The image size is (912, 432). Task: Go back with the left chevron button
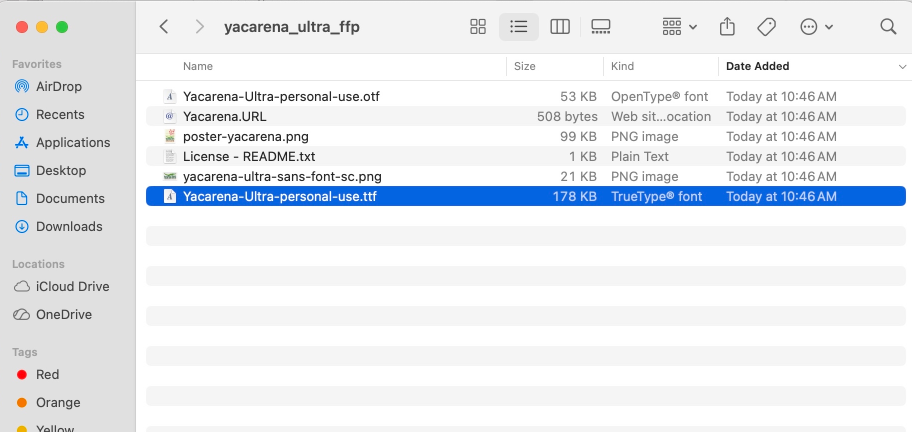[164, 26]
